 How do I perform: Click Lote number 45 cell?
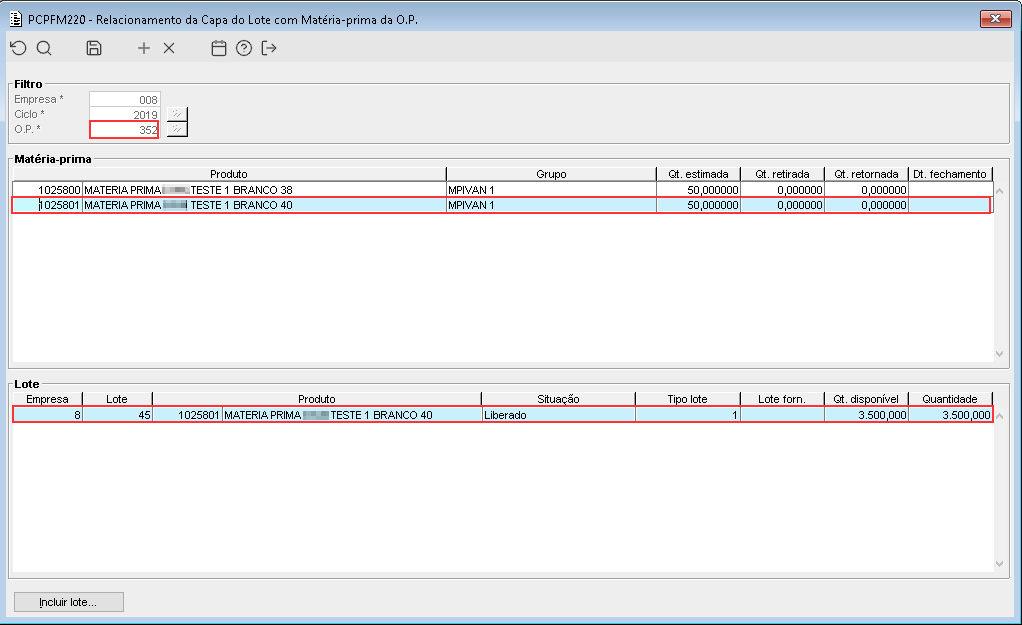117,414
